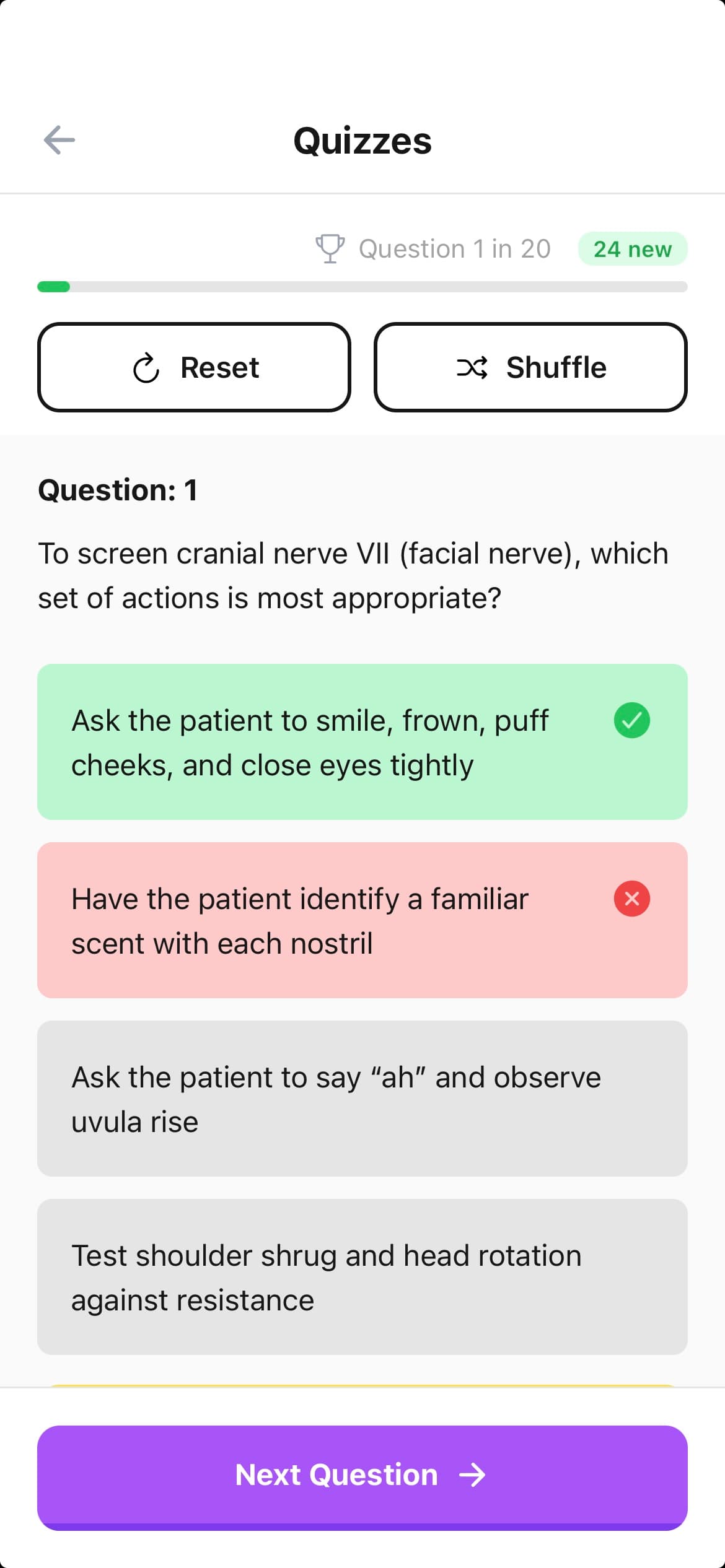Select the shoulder shrug resistance answer

[362, 1277]
